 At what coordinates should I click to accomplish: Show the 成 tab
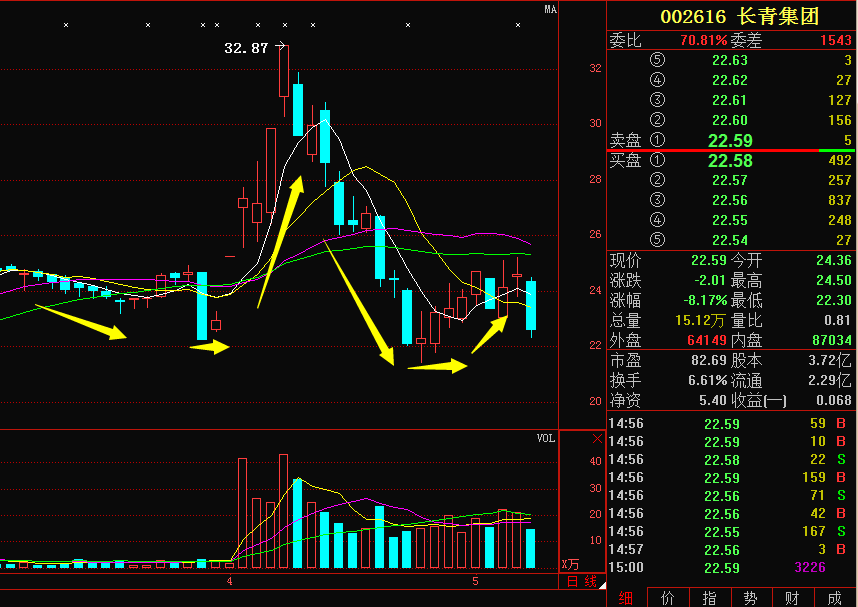pos(833,597)
